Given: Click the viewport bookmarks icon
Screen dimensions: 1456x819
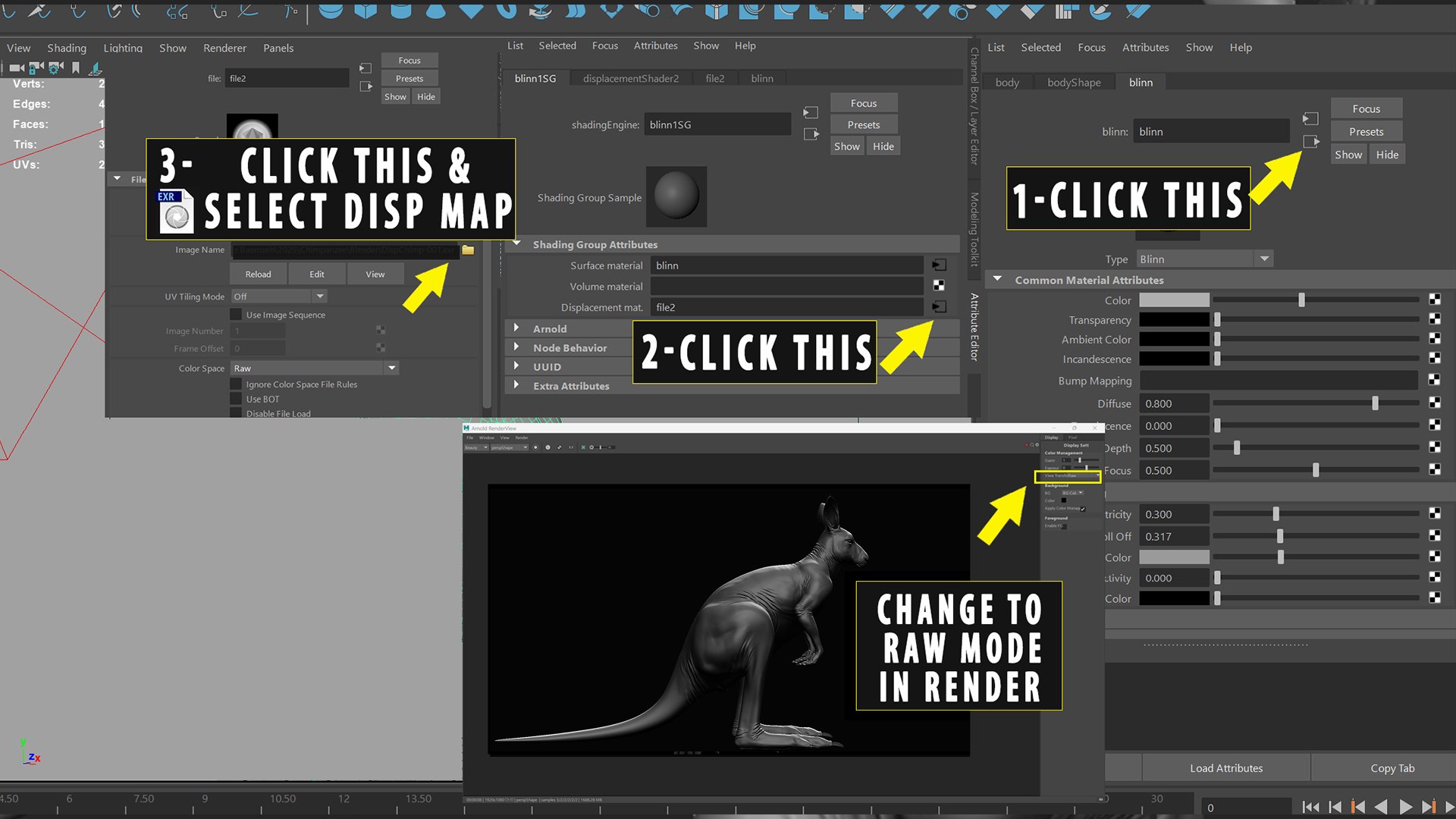Looking at the screenshot, I should coord(76,68).
